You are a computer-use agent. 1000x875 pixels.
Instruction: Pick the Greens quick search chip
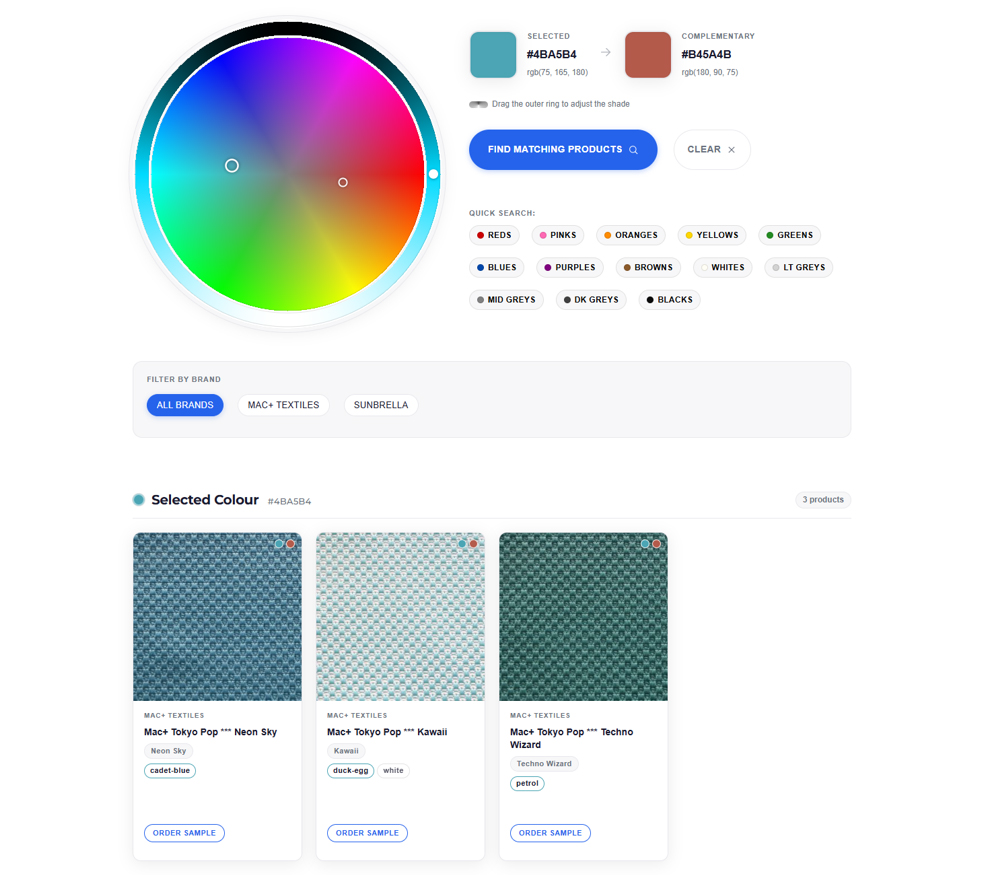[x=790, y=235]
